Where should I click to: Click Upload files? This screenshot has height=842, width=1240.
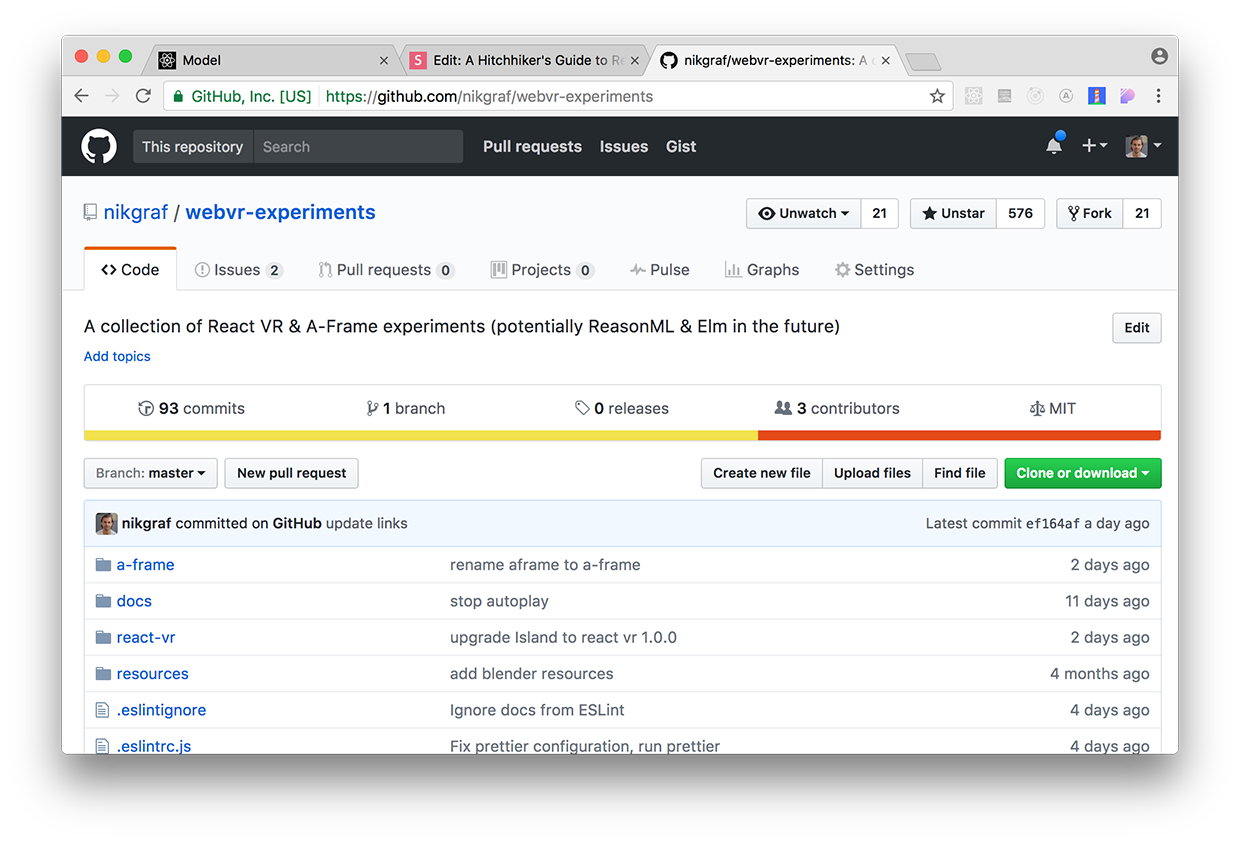(x=872, y=473)
